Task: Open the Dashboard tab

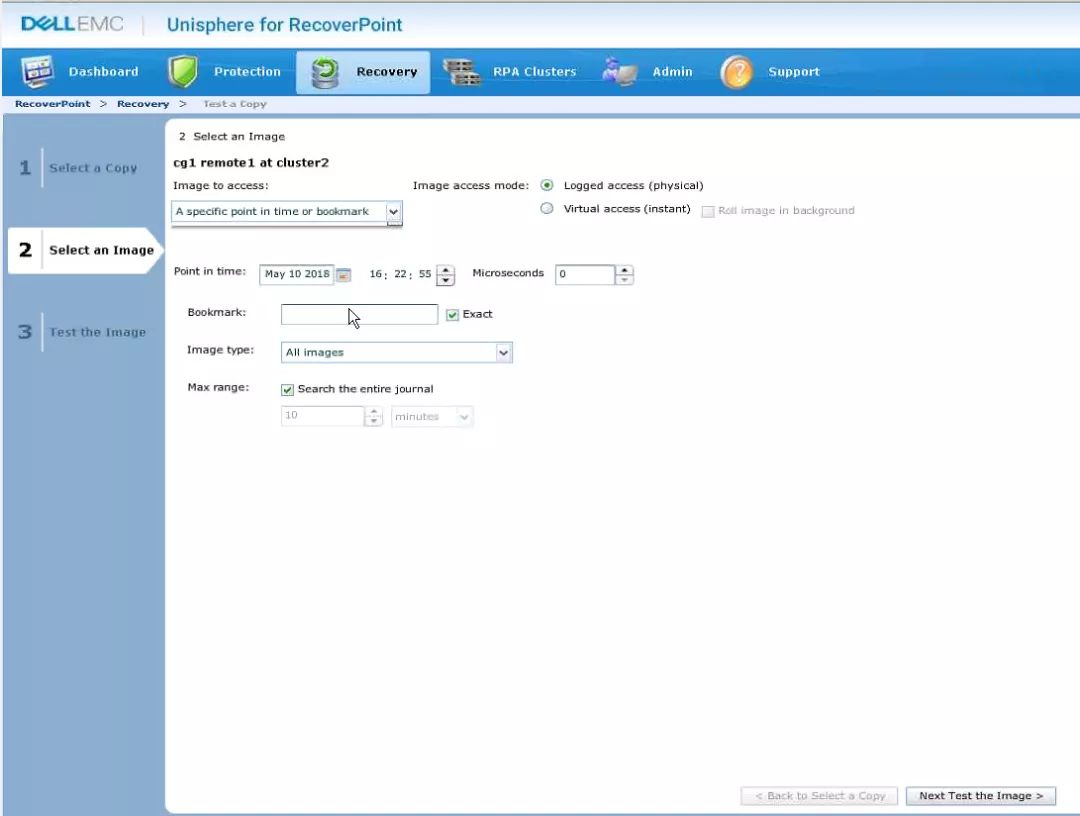Action: coord(81,72)
